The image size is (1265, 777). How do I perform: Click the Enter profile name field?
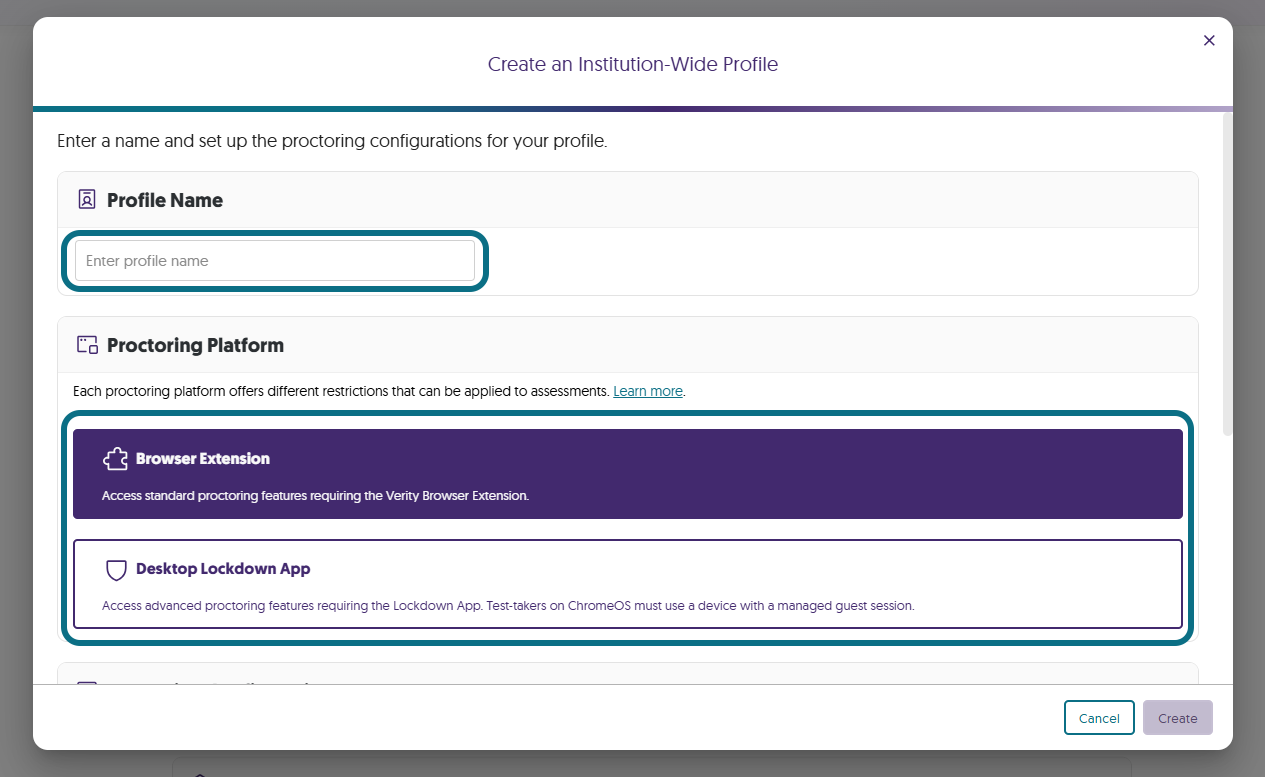tap(275, 261)
